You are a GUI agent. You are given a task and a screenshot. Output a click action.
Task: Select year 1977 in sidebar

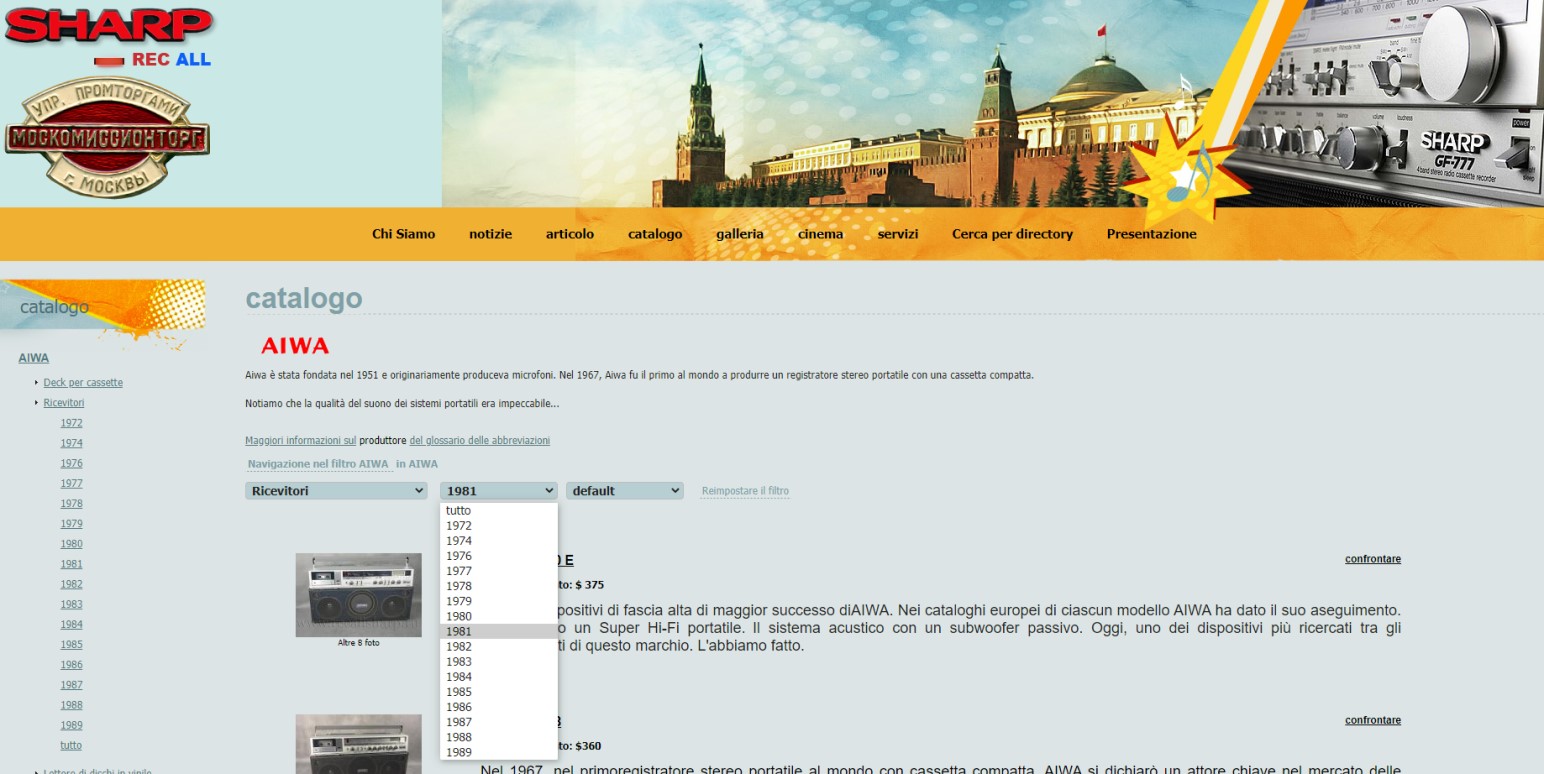pos(71,483)
